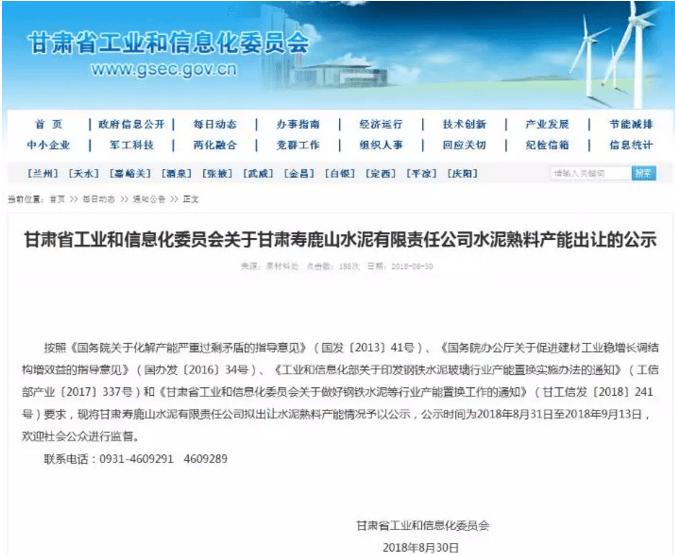675x555 pixels.
Task: Select the 白银 city link
Action: tap(341, 173)
